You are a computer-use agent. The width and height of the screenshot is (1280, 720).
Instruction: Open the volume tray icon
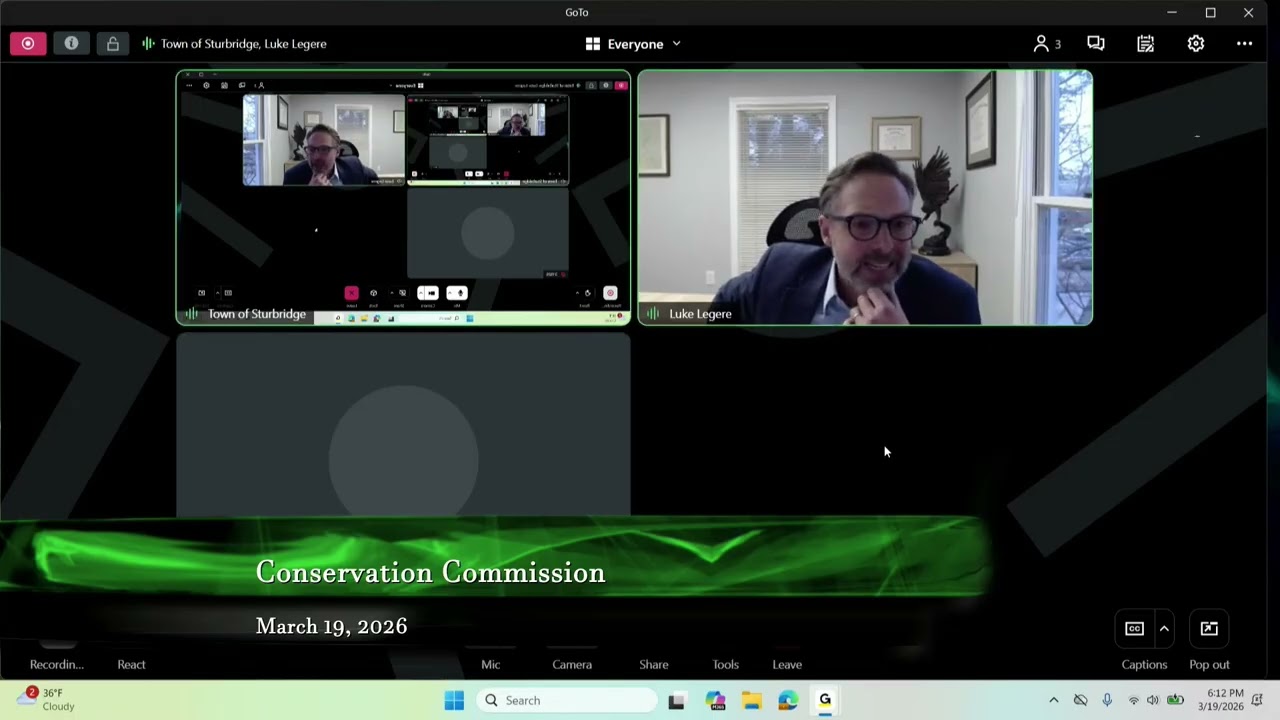1153,700
